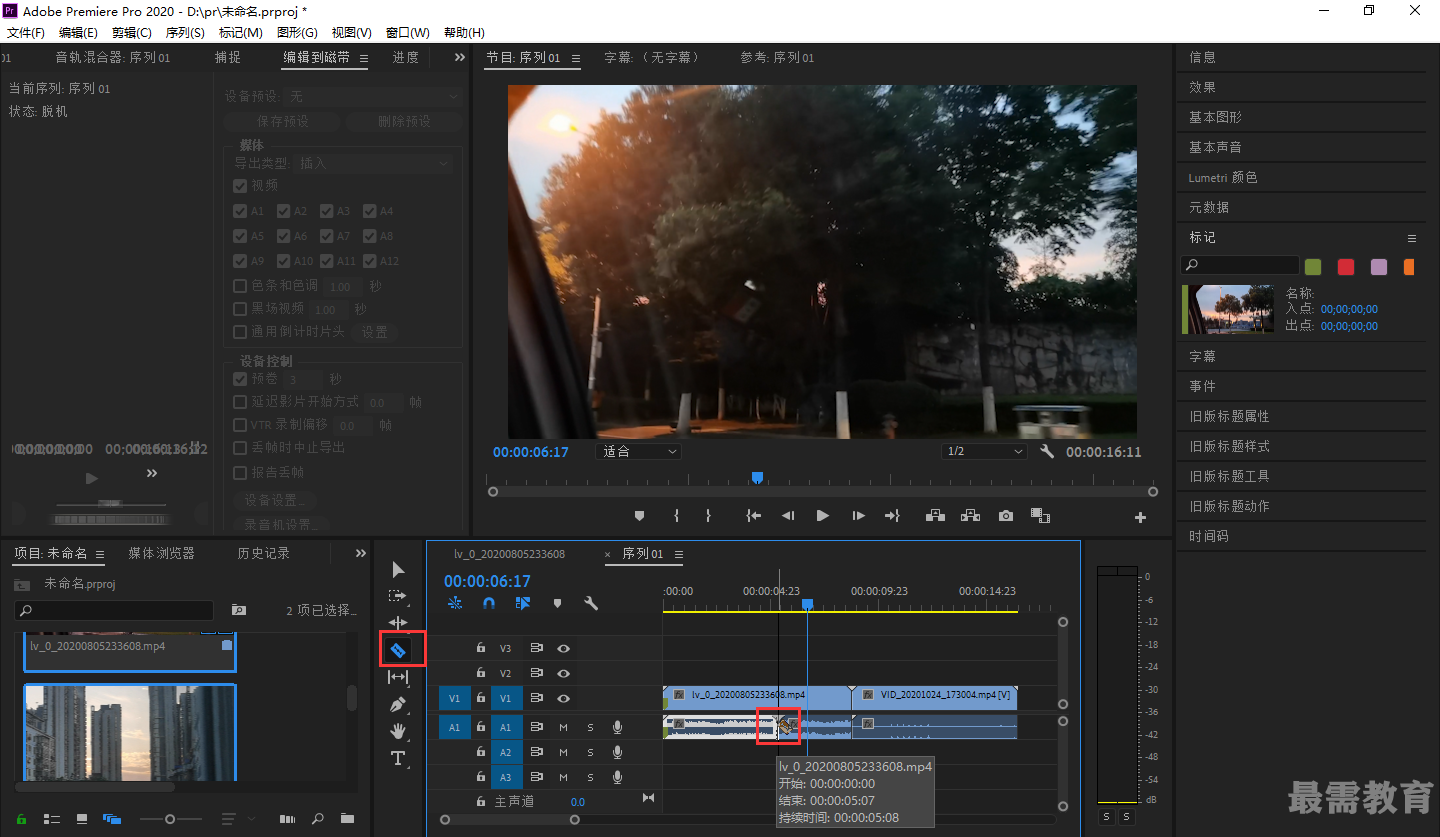Click the Mark Out bracket button
The height and width of the screenshot is (837, 1440).
pos(708,516)
